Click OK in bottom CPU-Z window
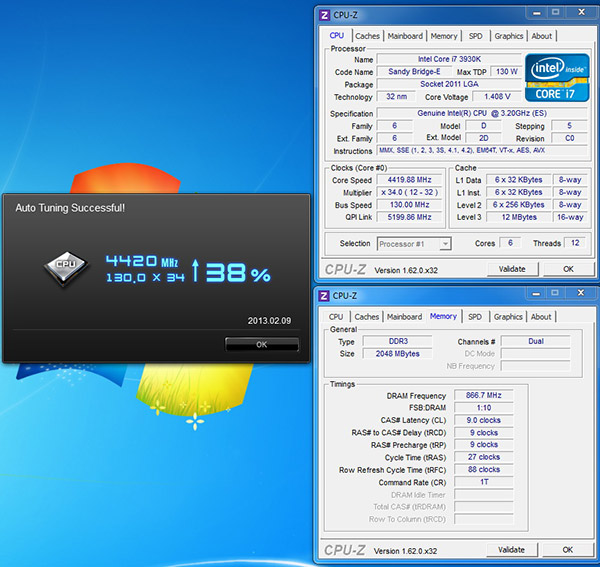600x567 pixels. 567,550
